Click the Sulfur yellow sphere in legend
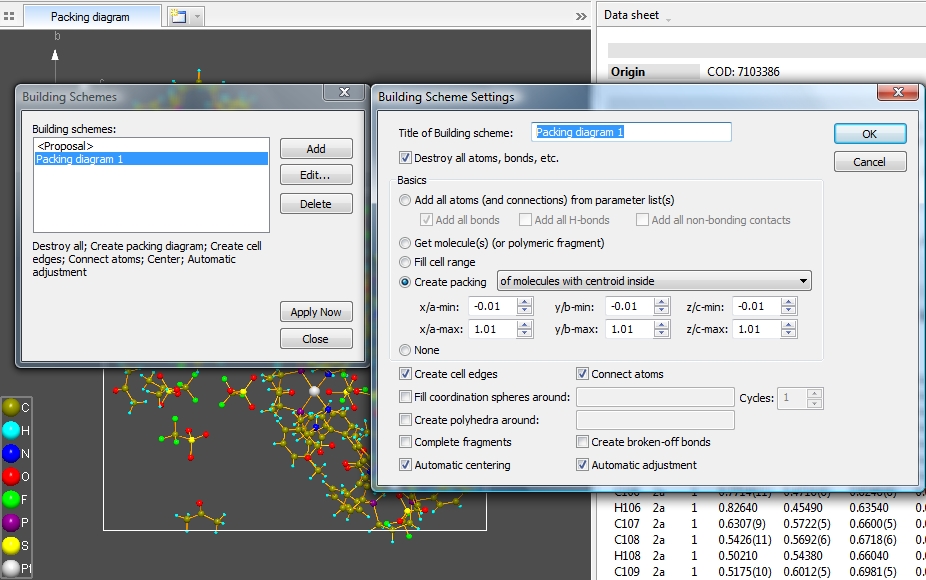The image size is (926, 580). click(10, 545)
